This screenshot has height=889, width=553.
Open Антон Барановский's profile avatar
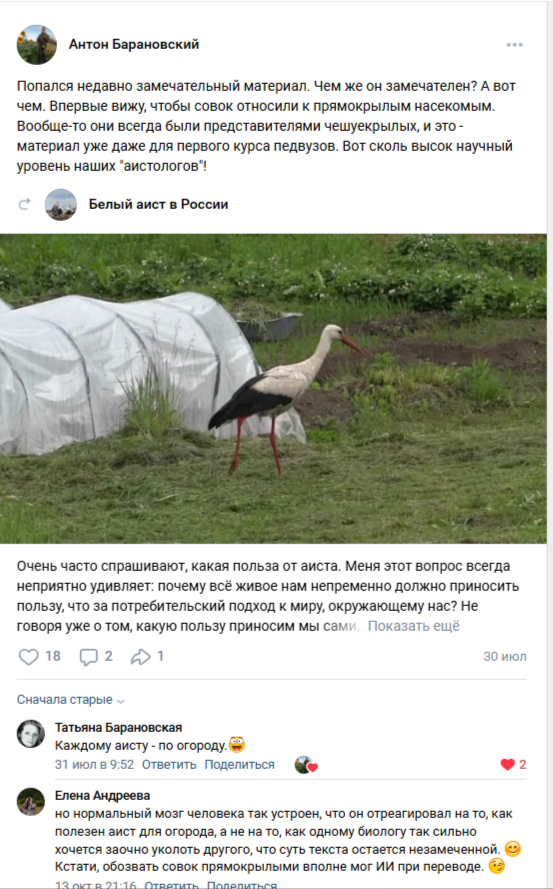37,44
